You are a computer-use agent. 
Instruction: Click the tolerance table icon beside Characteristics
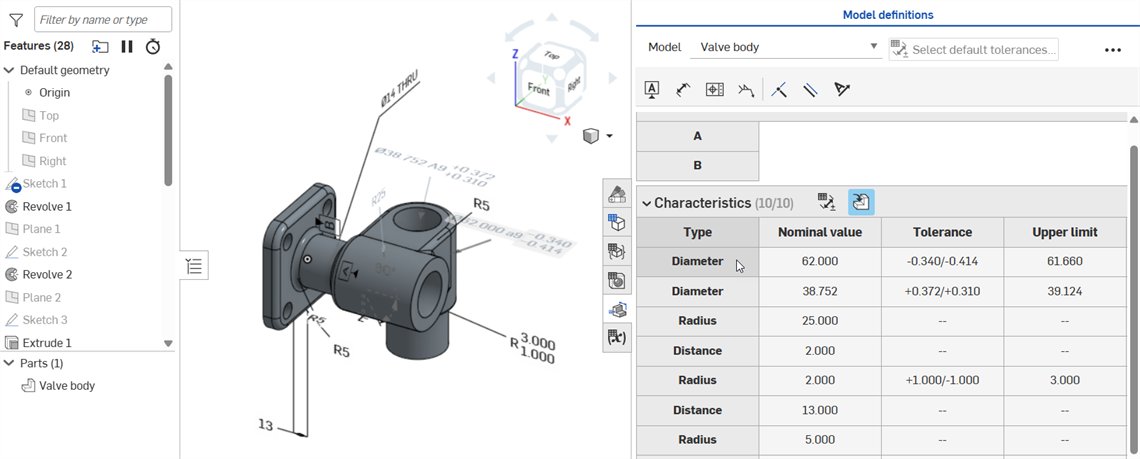click(x=826, y=203)
